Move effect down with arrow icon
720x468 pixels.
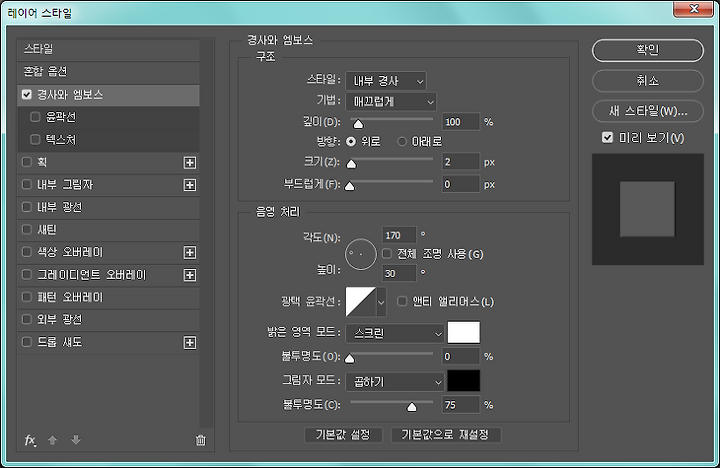point(76,440)
